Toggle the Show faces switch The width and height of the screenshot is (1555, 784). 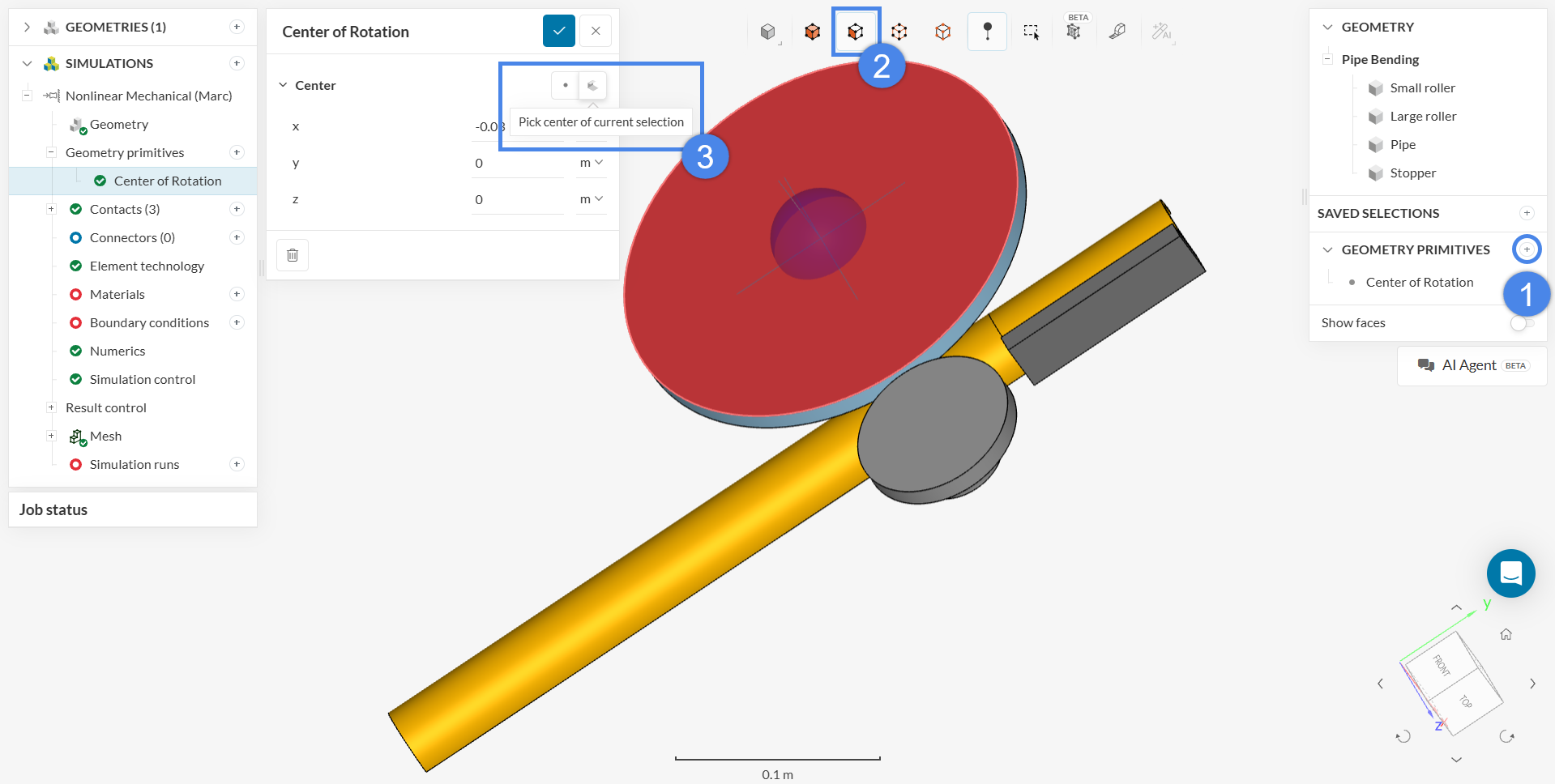pos(1521,323)
